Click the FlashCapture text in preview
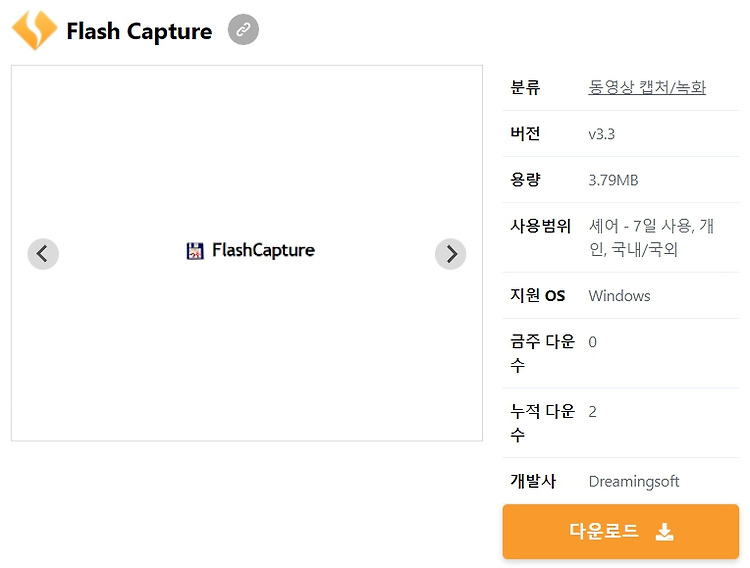 click(x=264, y=250)
